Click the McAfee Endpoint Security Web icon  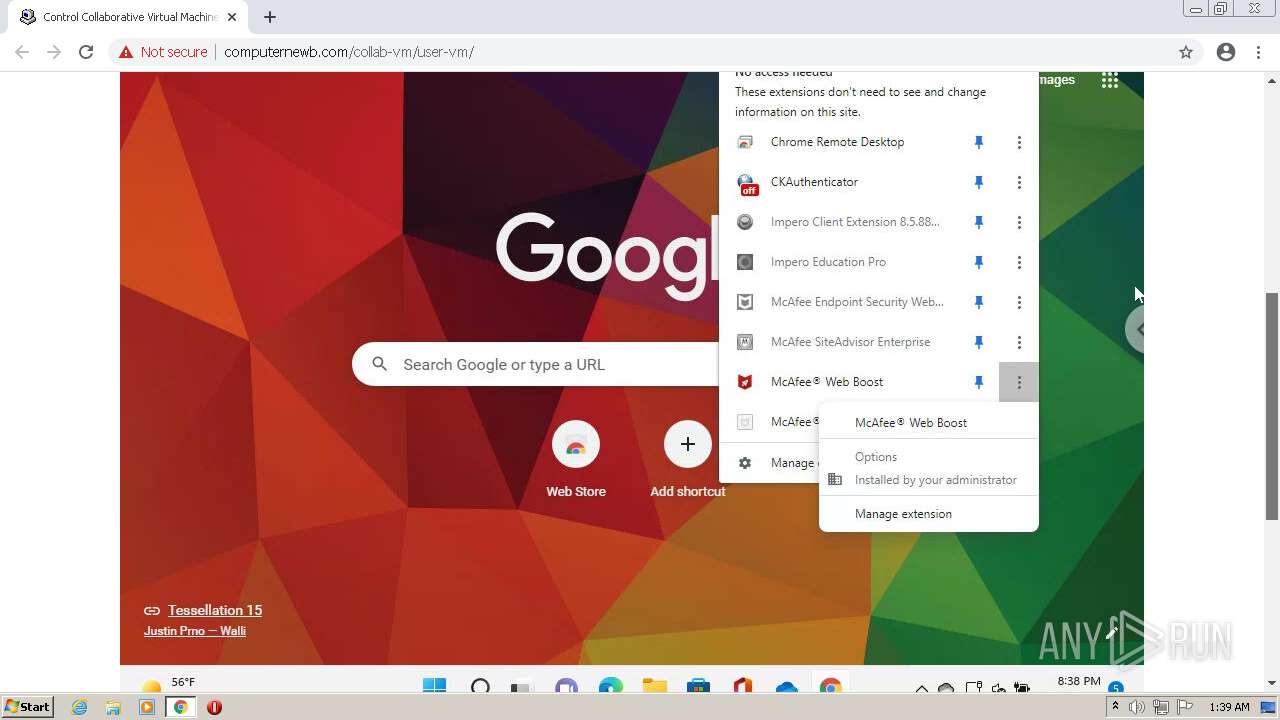745,302
